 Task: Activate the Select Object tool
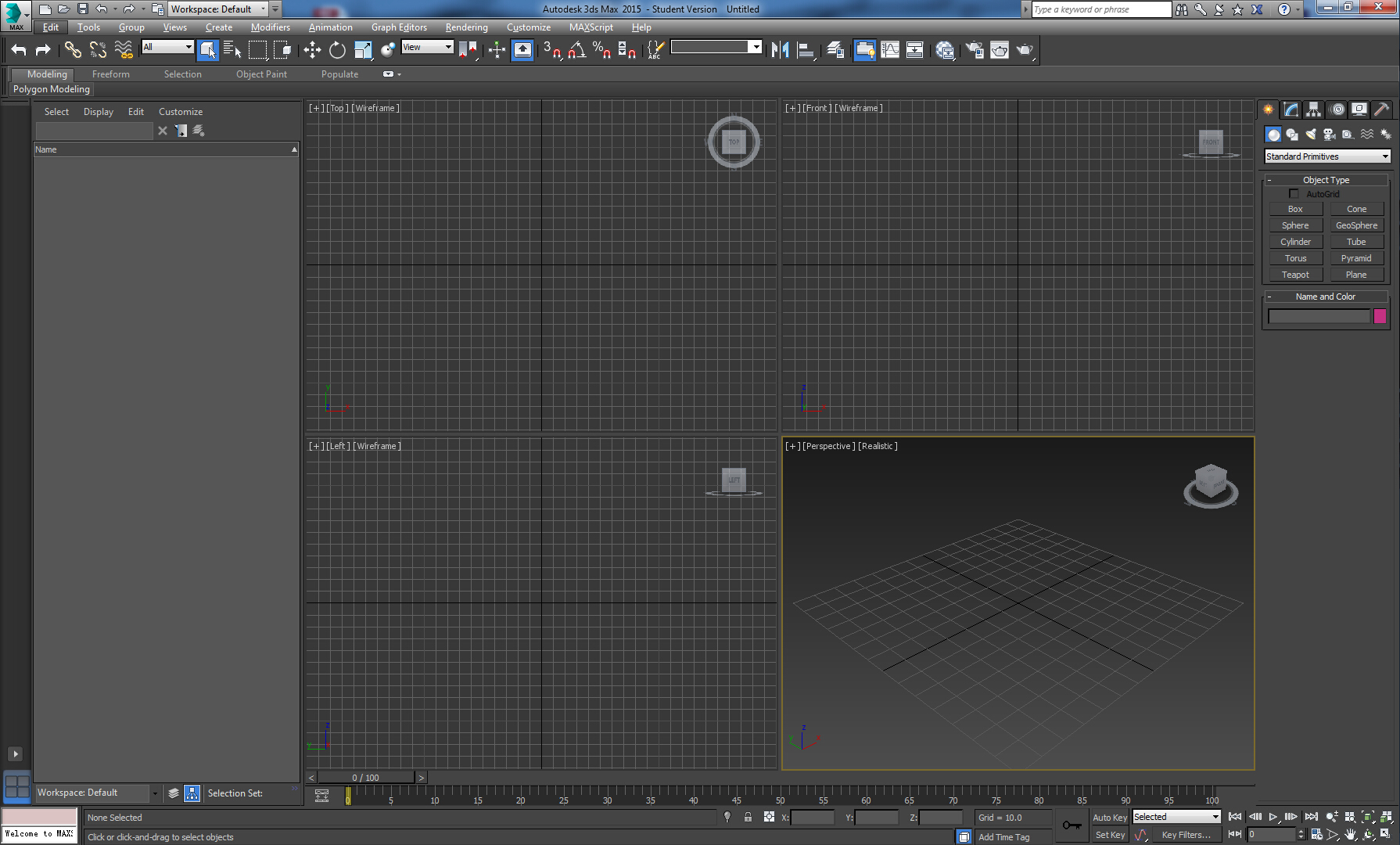(x=208, y=50)
